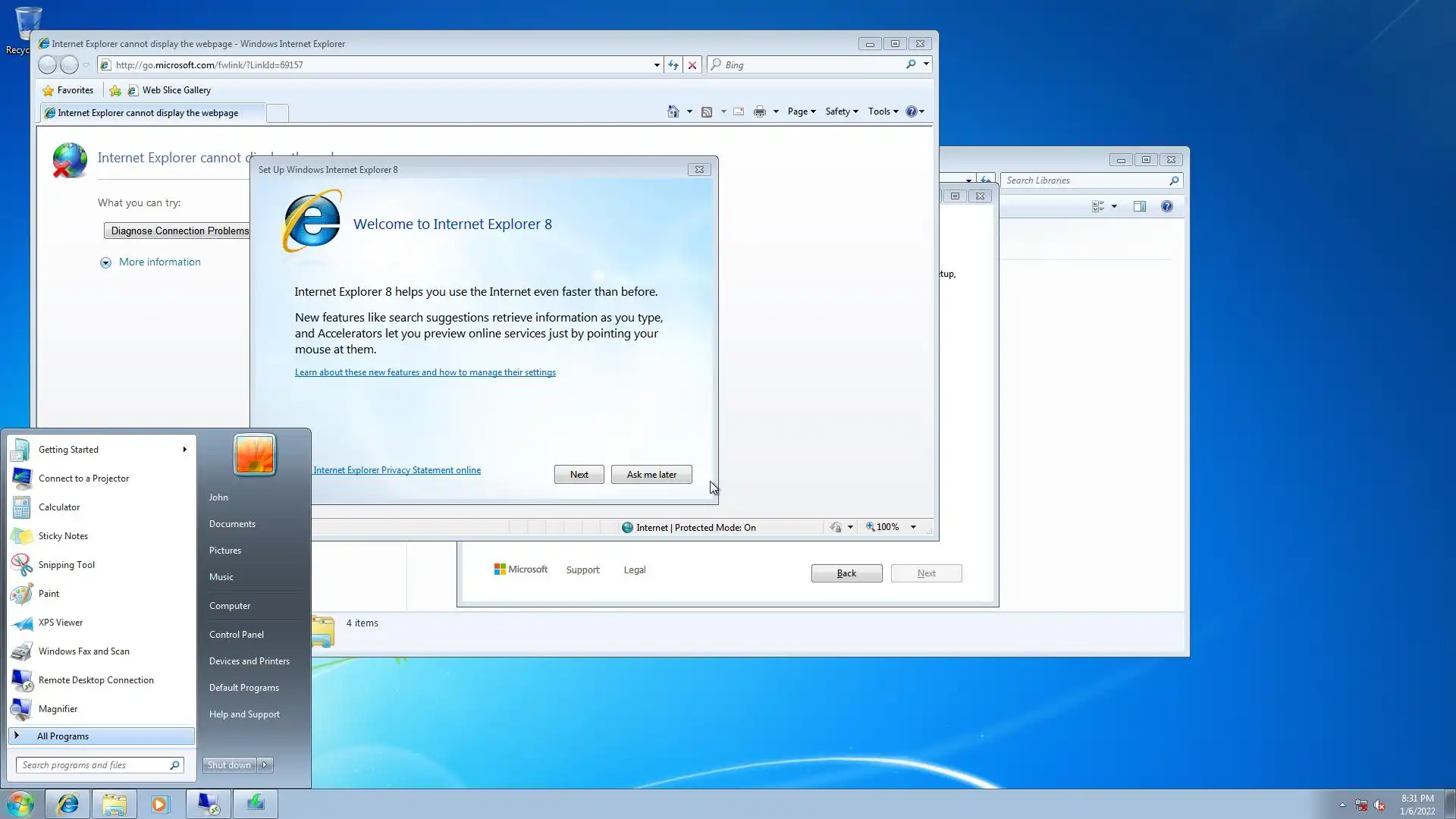Click the Home icon in IE toolbar
The height and width of the screenshot is (819, 1456).
(673, 111)
